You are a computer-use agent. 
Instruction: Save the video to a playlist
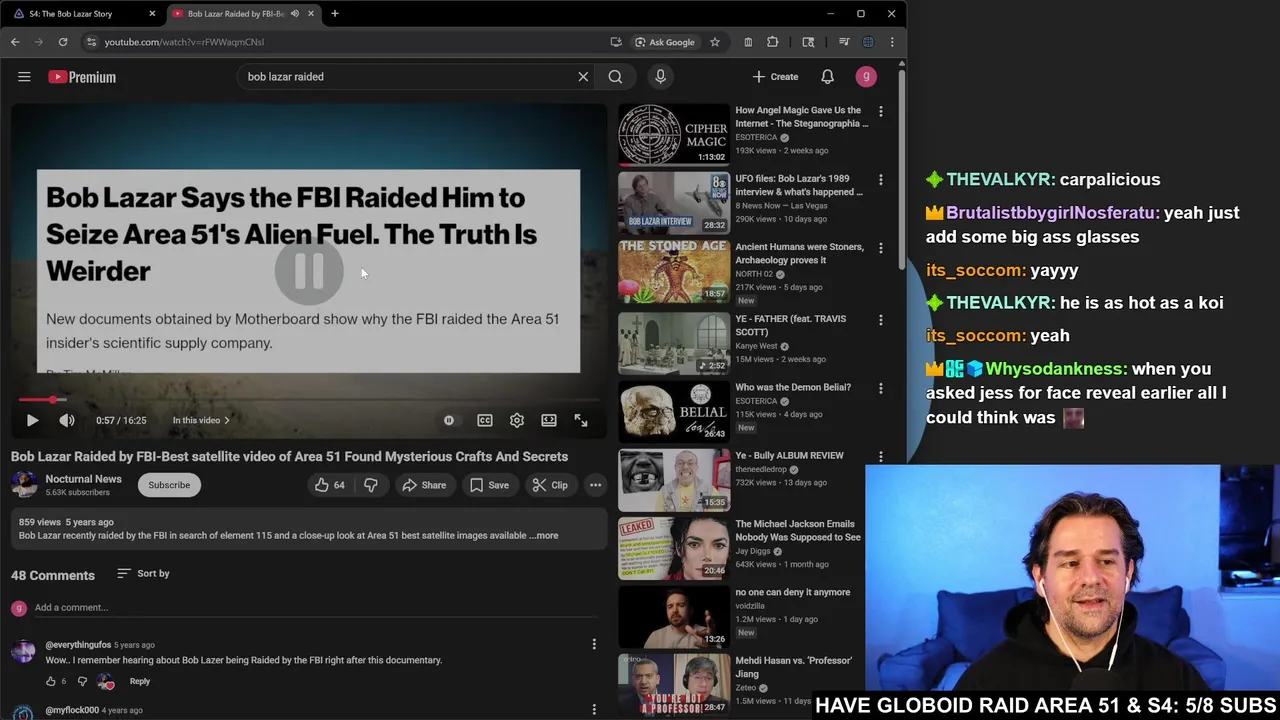coord(489,485)
